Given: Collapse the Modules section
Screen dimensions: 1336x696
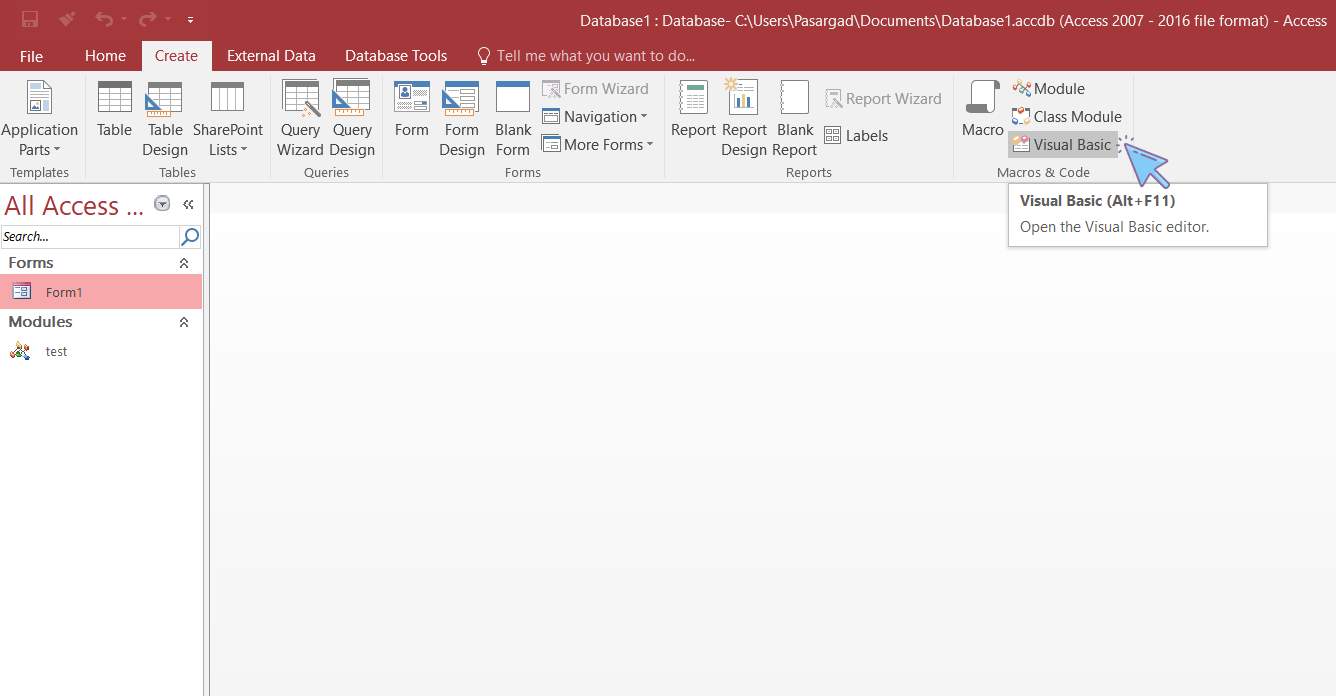Looking at the screenshot, I should (183, 321).
